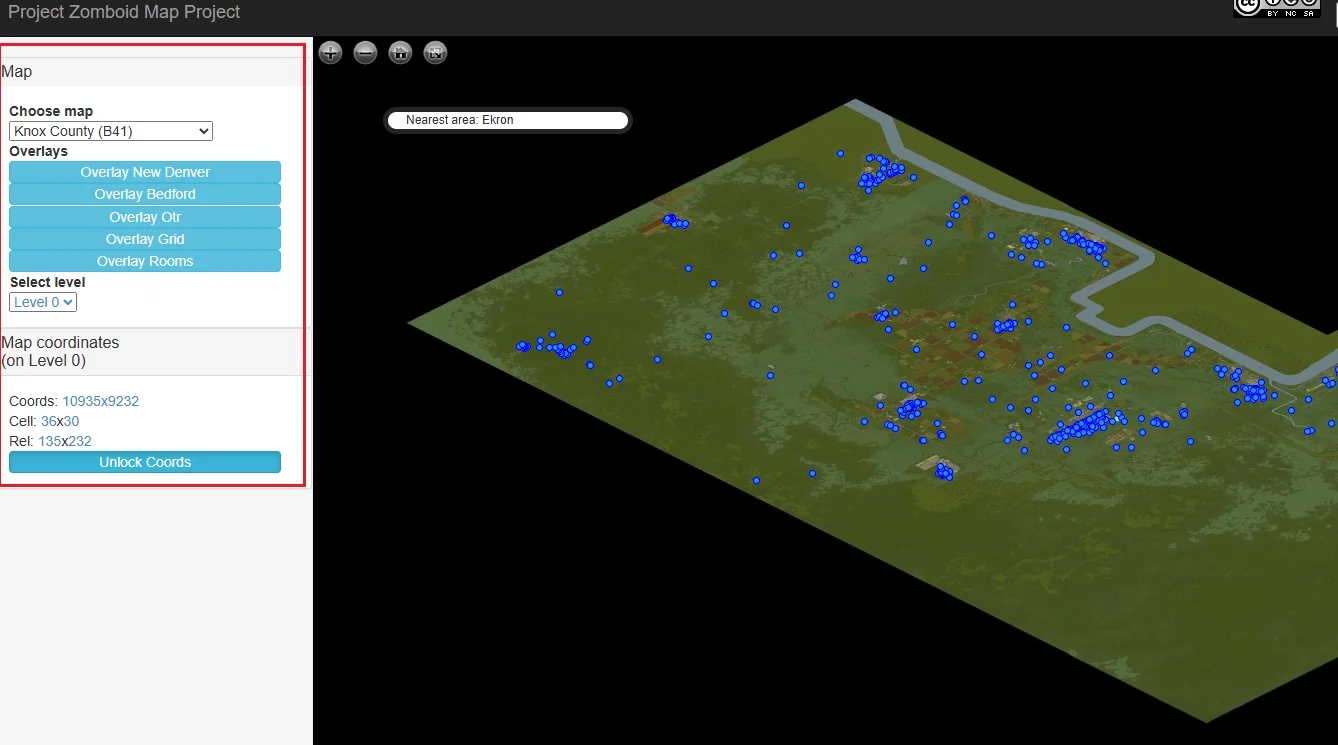Image resolution: width=1338 pixels, height=745 pixels.
Task: Click the Map panel header
Action: [x=152, y=72]
